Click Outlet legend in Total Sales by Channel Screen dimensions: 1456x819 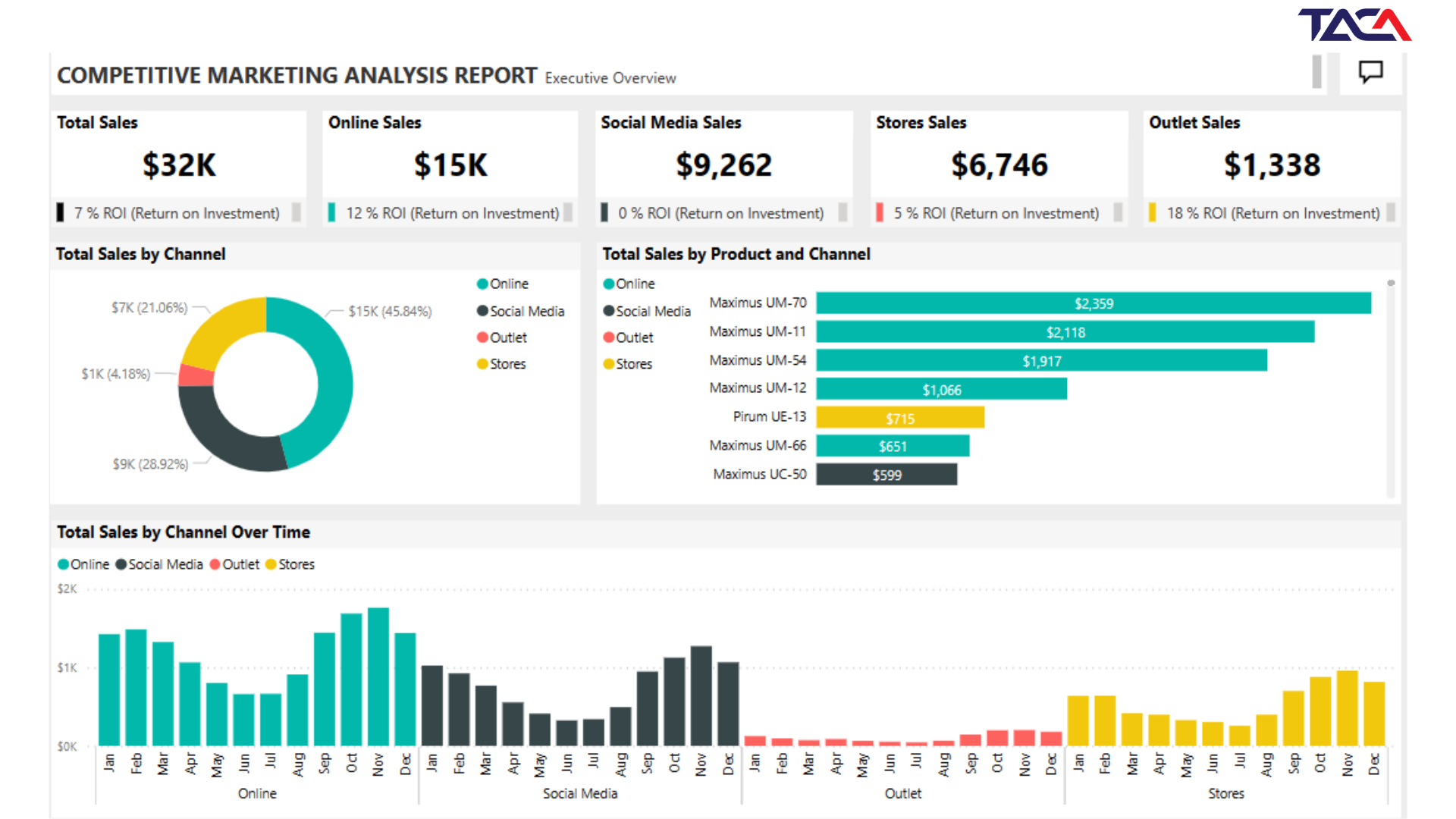pyautogui.click(x=502, y=337)
